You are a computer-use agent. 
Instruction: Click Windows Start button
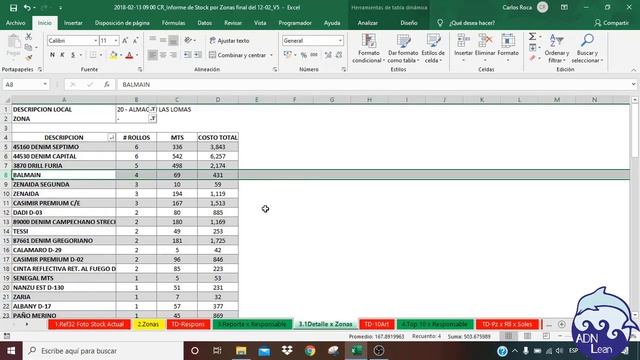click(x=11, y=351)
